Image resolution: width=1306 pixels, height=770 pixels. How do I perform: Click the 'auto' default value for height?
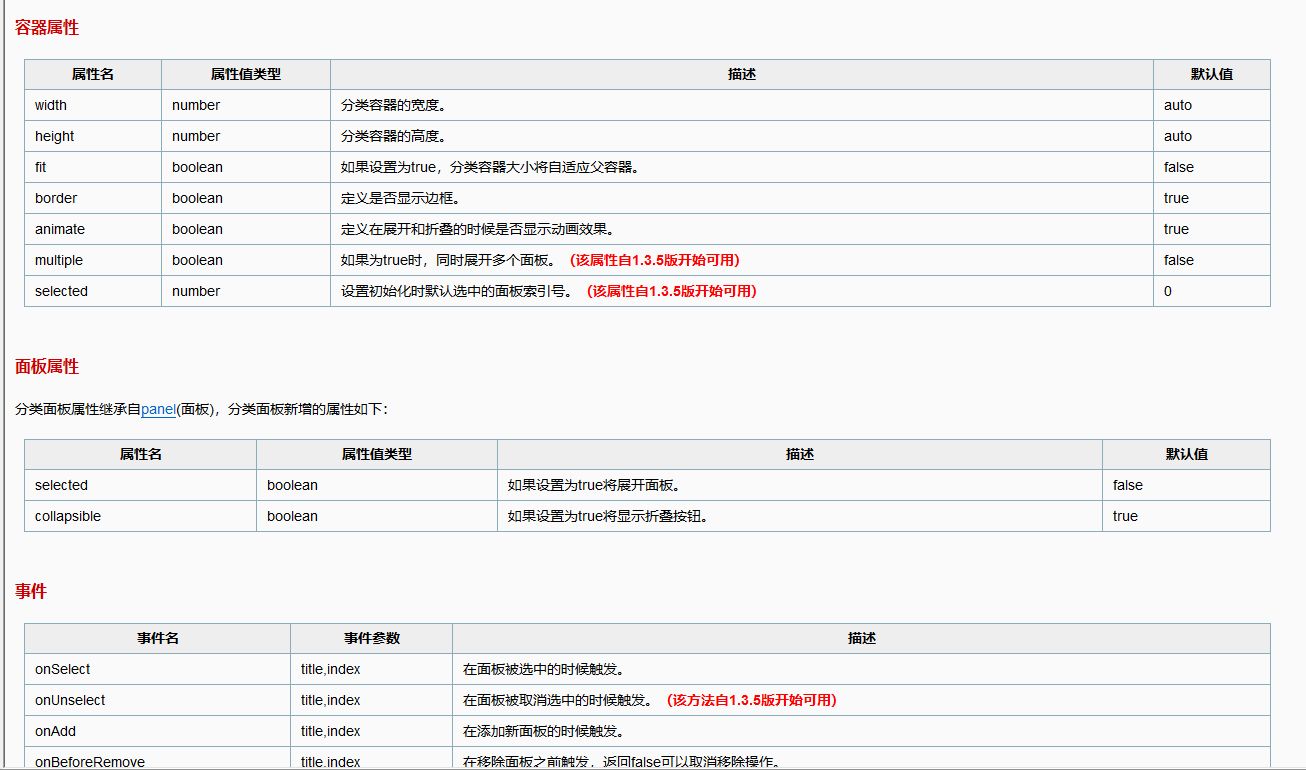coord(1178,136)
